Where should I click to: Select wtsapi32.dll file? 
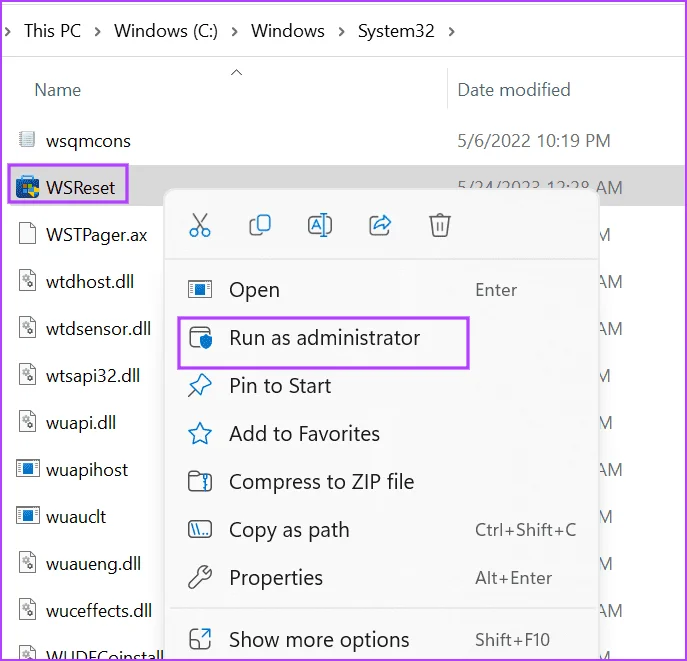tap(93, 376)
